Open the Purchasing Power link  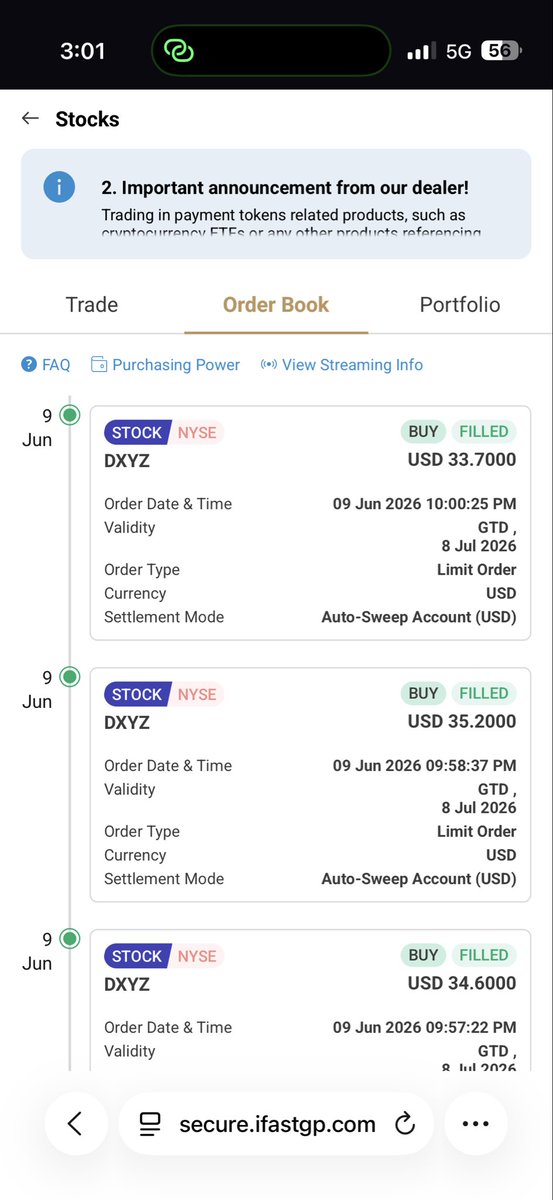pos(176,365)
